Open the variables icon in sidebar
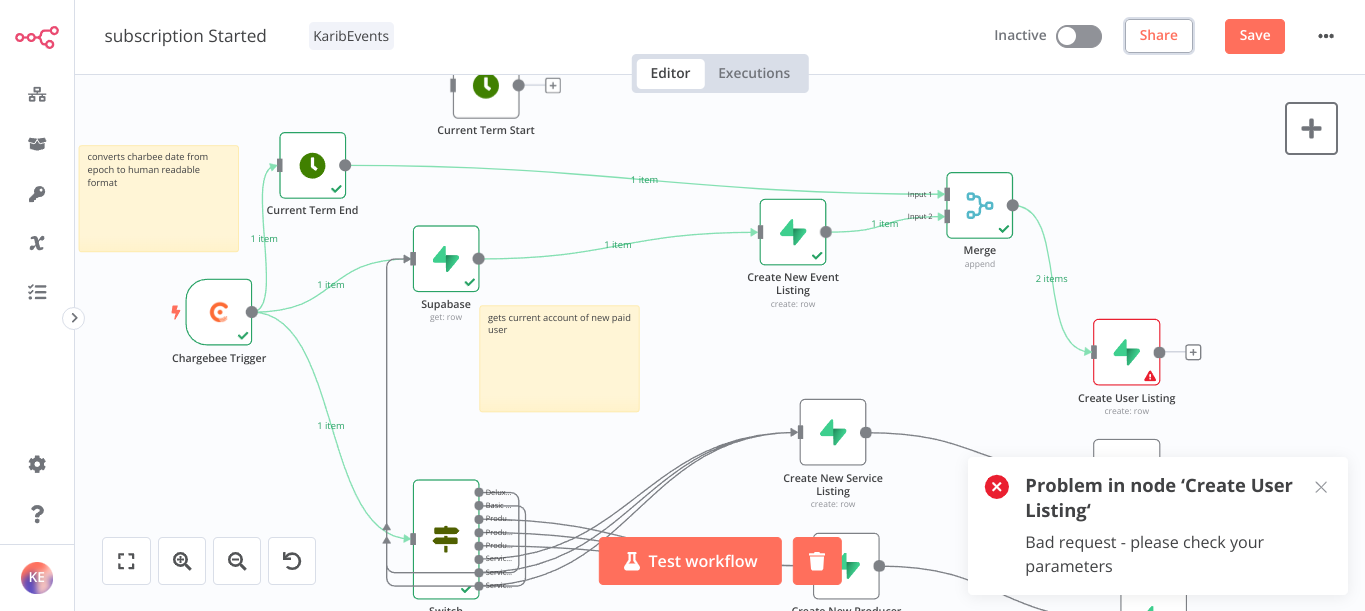Image resolution: width=1365 pixels, height=611 pixels. click(37, 243)
